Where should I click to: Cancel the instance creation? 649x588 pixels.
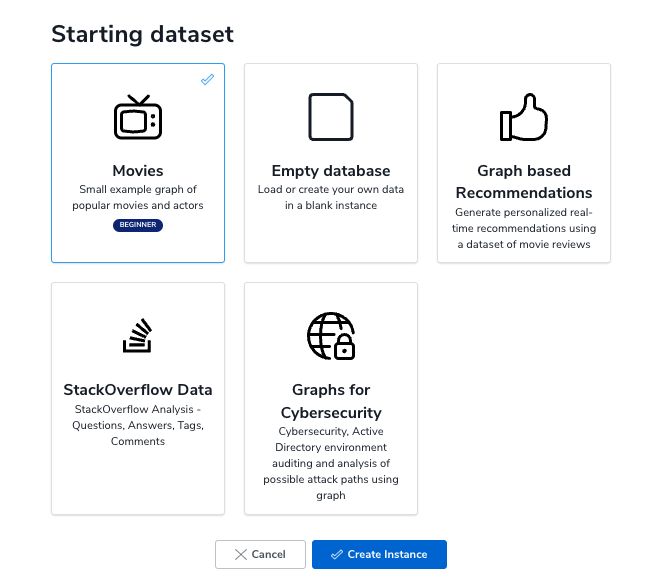pos(260,554)
